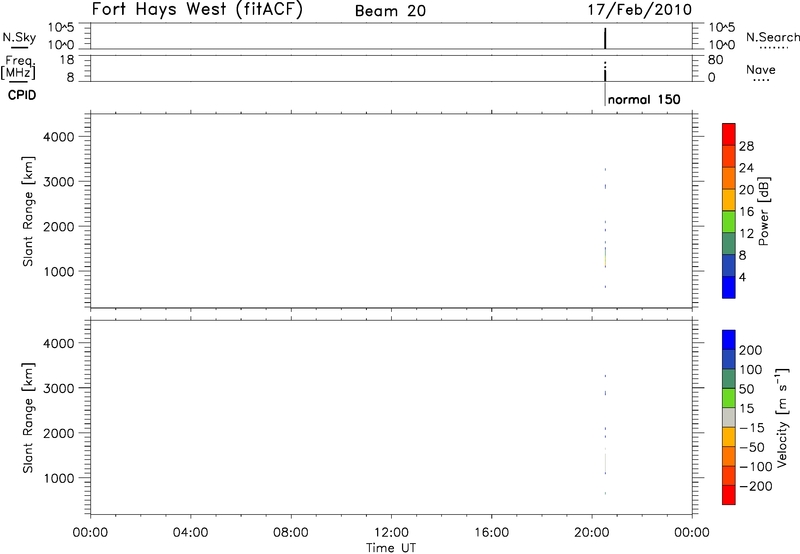800x554 pixels.
Task: Click the 'Nave' legend label
Action: click(761, 69)
